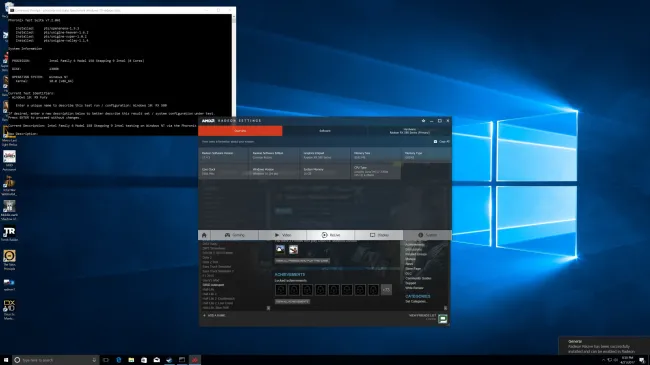Click the taskbar clock
The height and width of the screenshot is (365, 650).
click(627, 360)
